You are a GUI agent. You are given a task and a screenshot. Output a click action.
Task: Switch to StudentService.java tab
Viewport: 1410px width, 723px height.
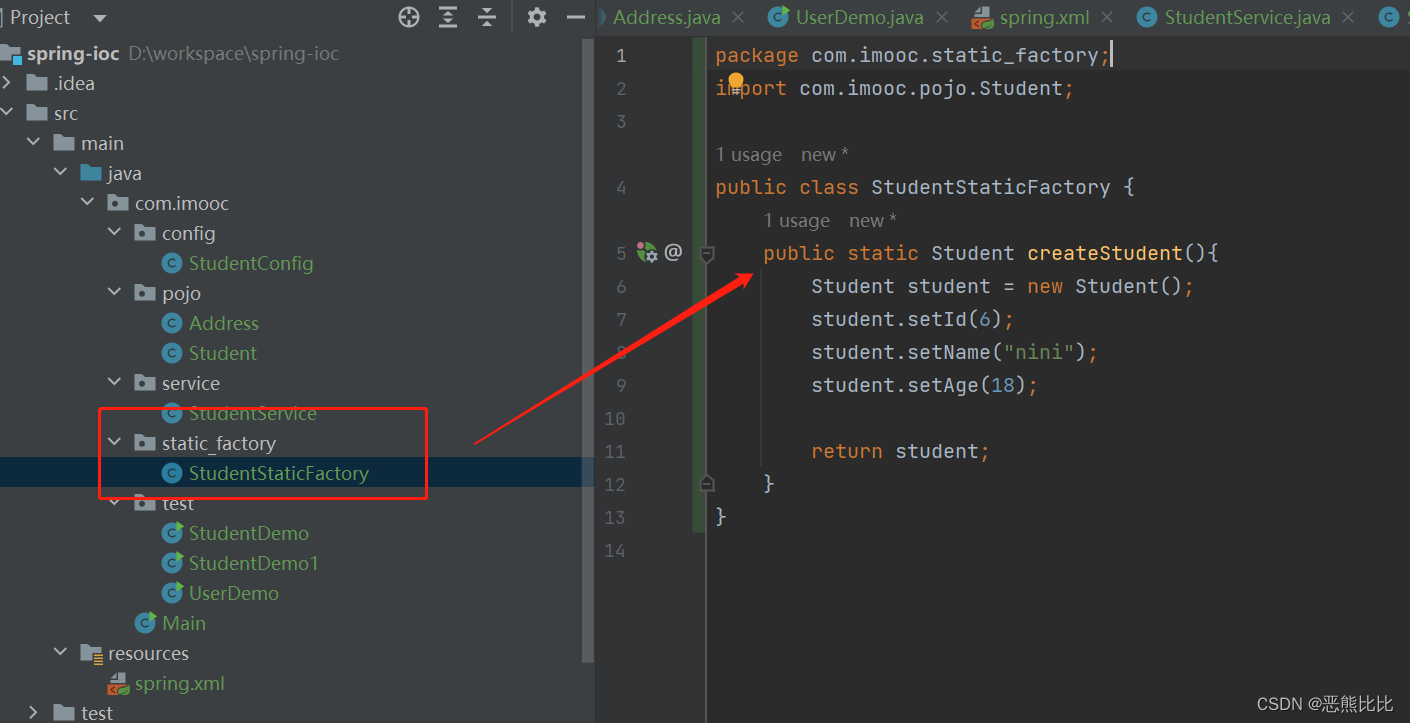(1247, 17)
